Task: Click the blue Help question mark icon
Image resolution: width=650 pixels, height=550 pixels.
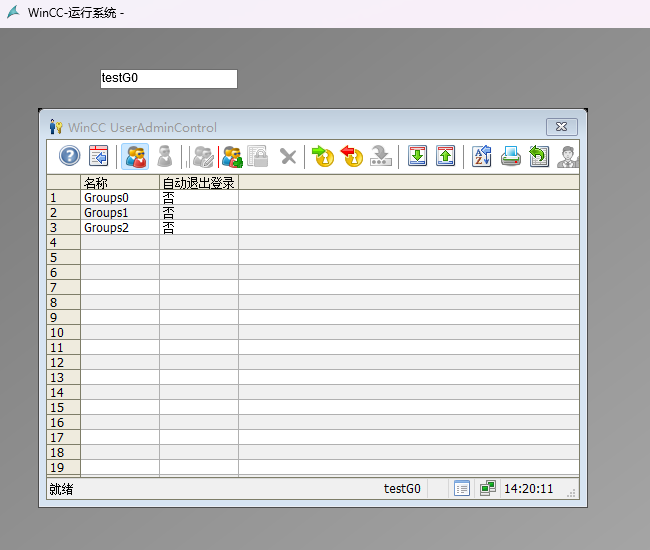Action: 69,156
